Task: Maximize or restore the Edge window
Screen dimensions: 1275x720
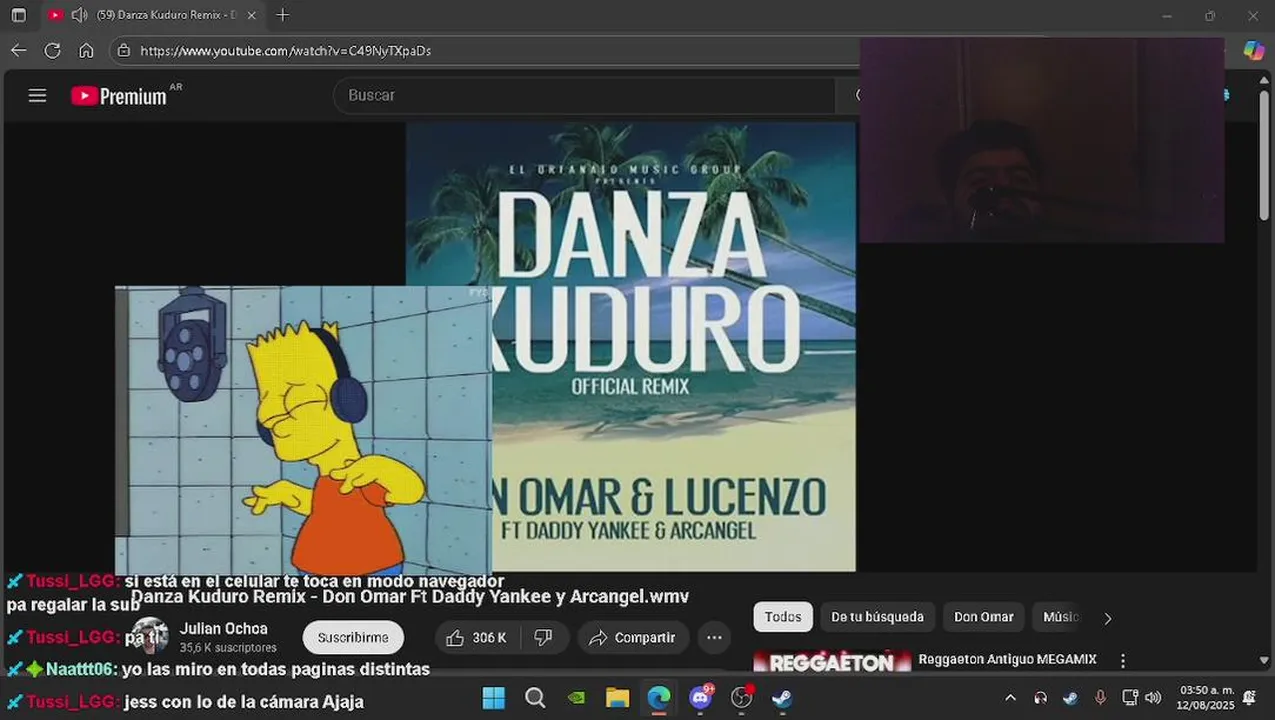Action: coord(1210,15)
